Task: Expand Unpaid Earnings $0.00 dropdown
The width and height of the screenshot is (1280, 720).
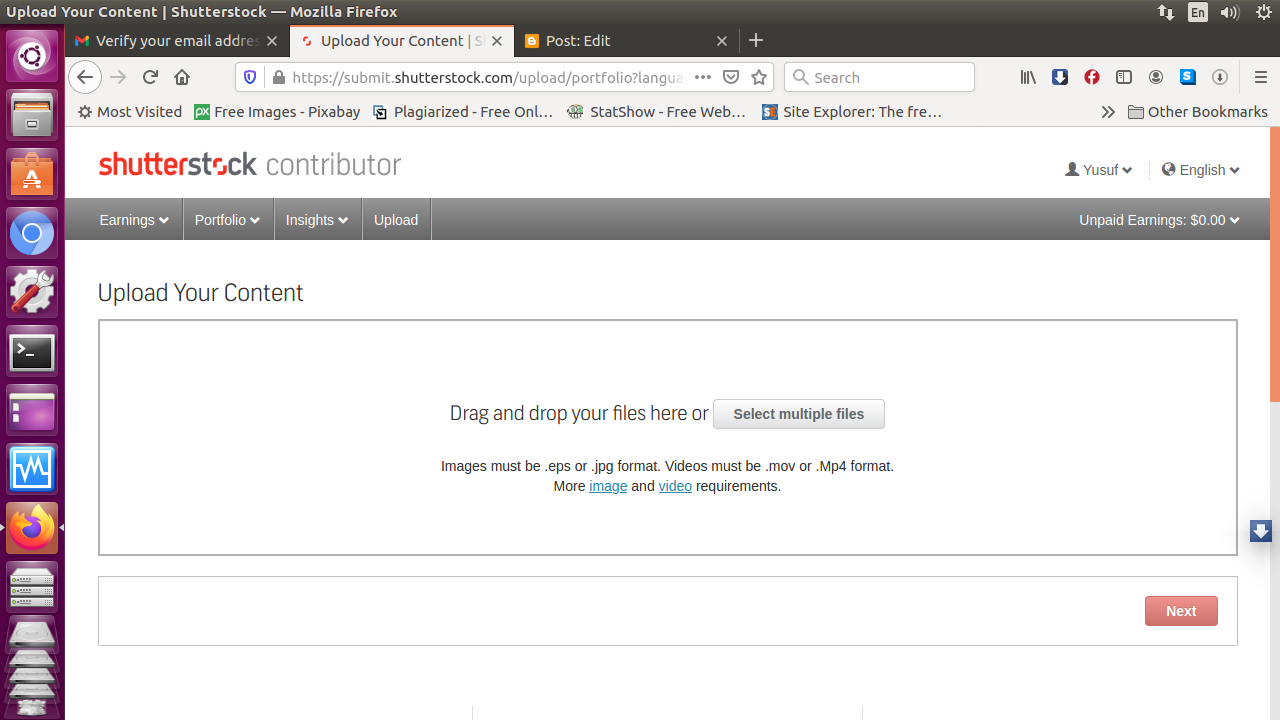Action: tap(1159, 220)
